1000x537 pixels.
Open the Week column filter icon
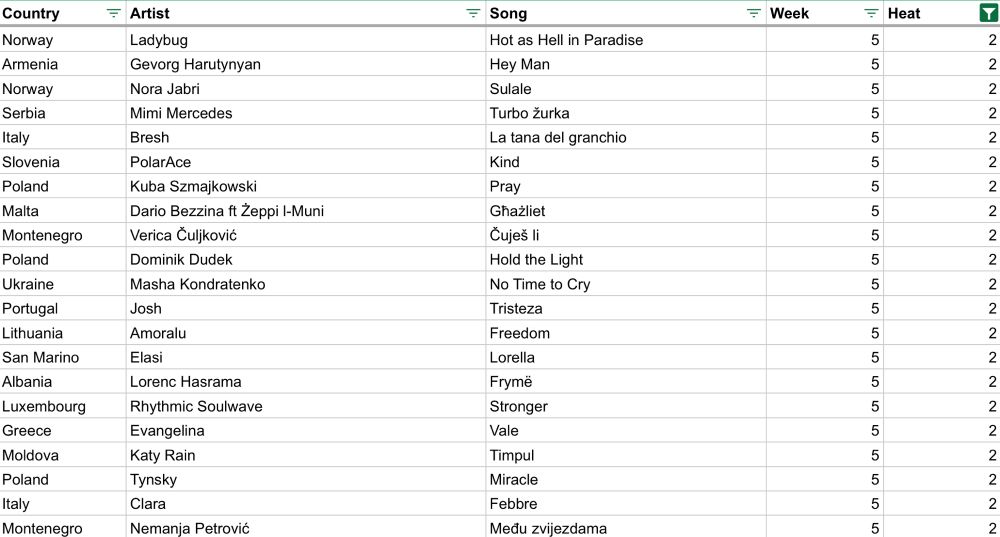871,13
